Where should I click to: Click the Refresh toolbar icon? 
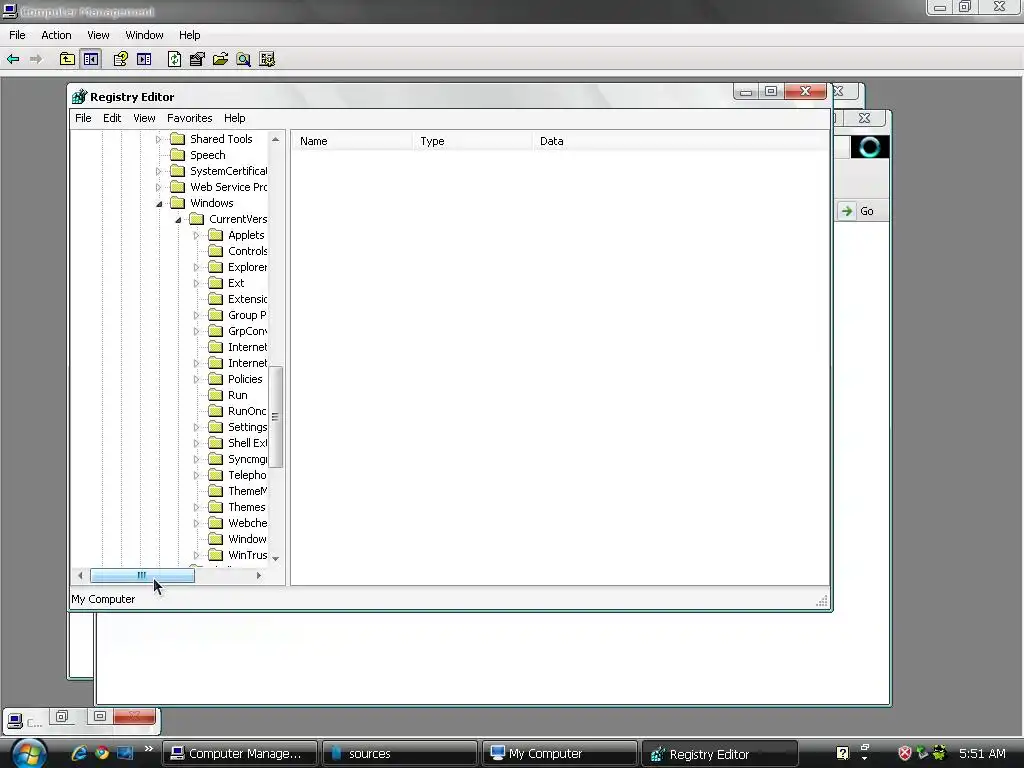174,59
